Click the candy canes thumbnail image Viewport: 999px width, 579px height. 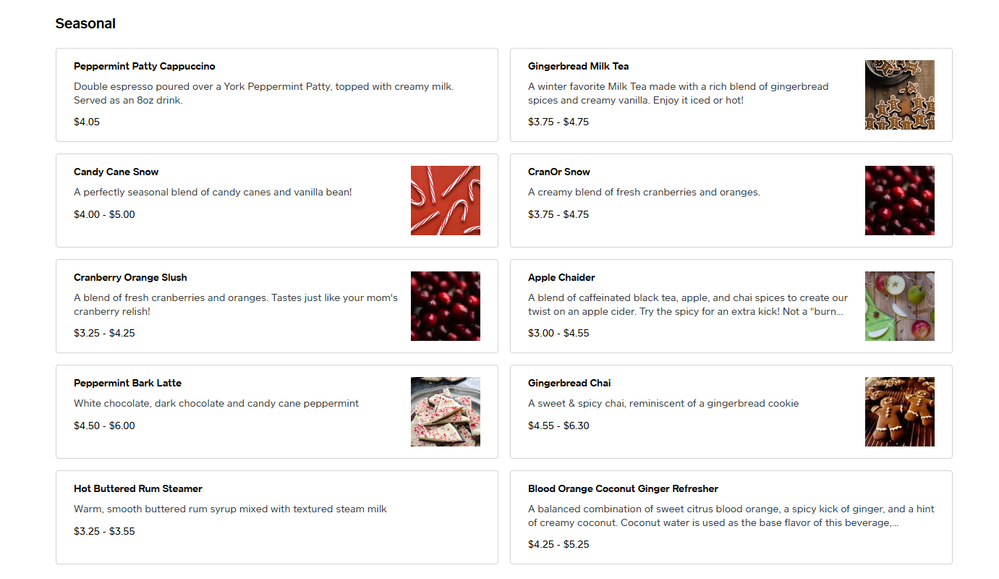[x=445, y=201]
